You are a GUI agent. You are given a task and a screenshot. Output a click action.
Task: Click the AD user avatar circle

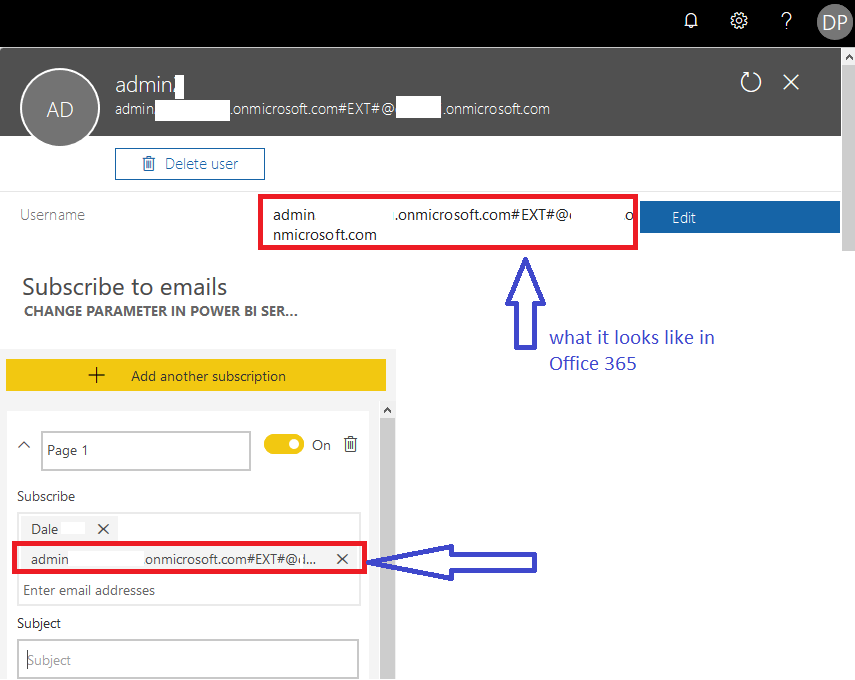[x=60, y=107]
